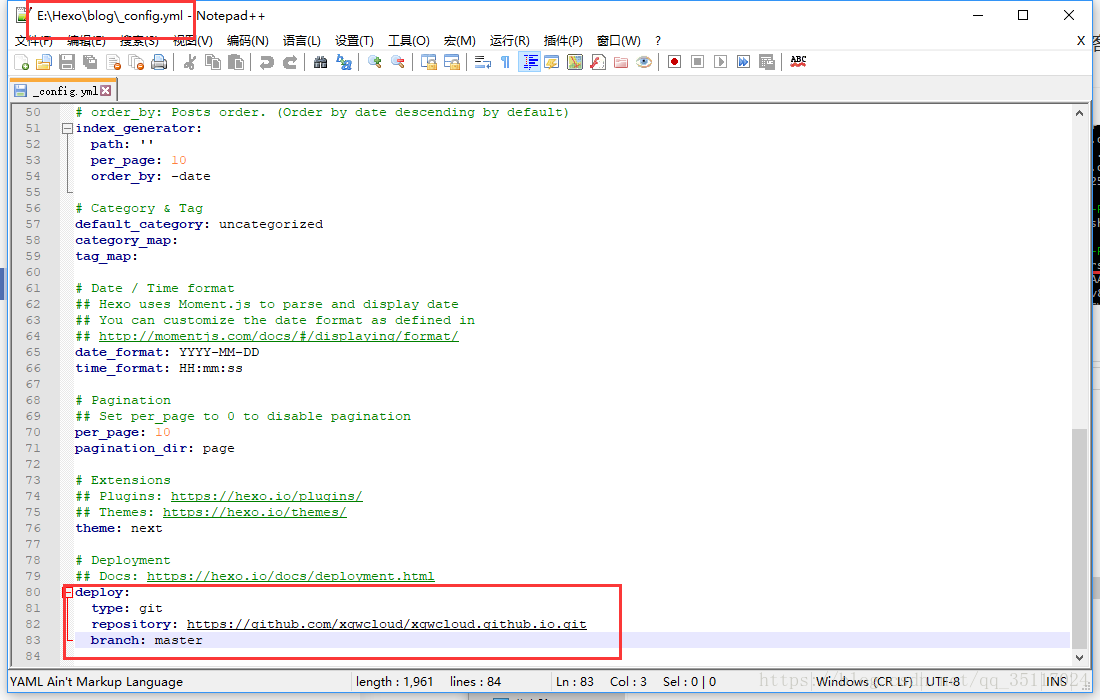This screenshot has width=1100, height=700.
Task: Collapse the deploy block fold marker
Action: point(68,593)
